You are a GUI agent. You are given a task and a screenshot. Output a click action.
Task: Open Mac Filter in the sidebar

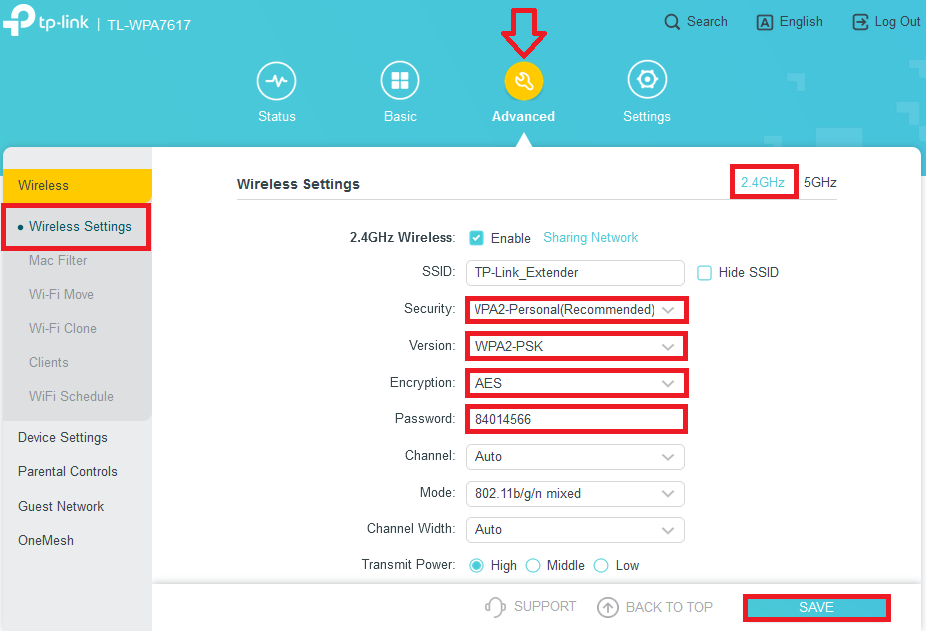tap(58, 261)
